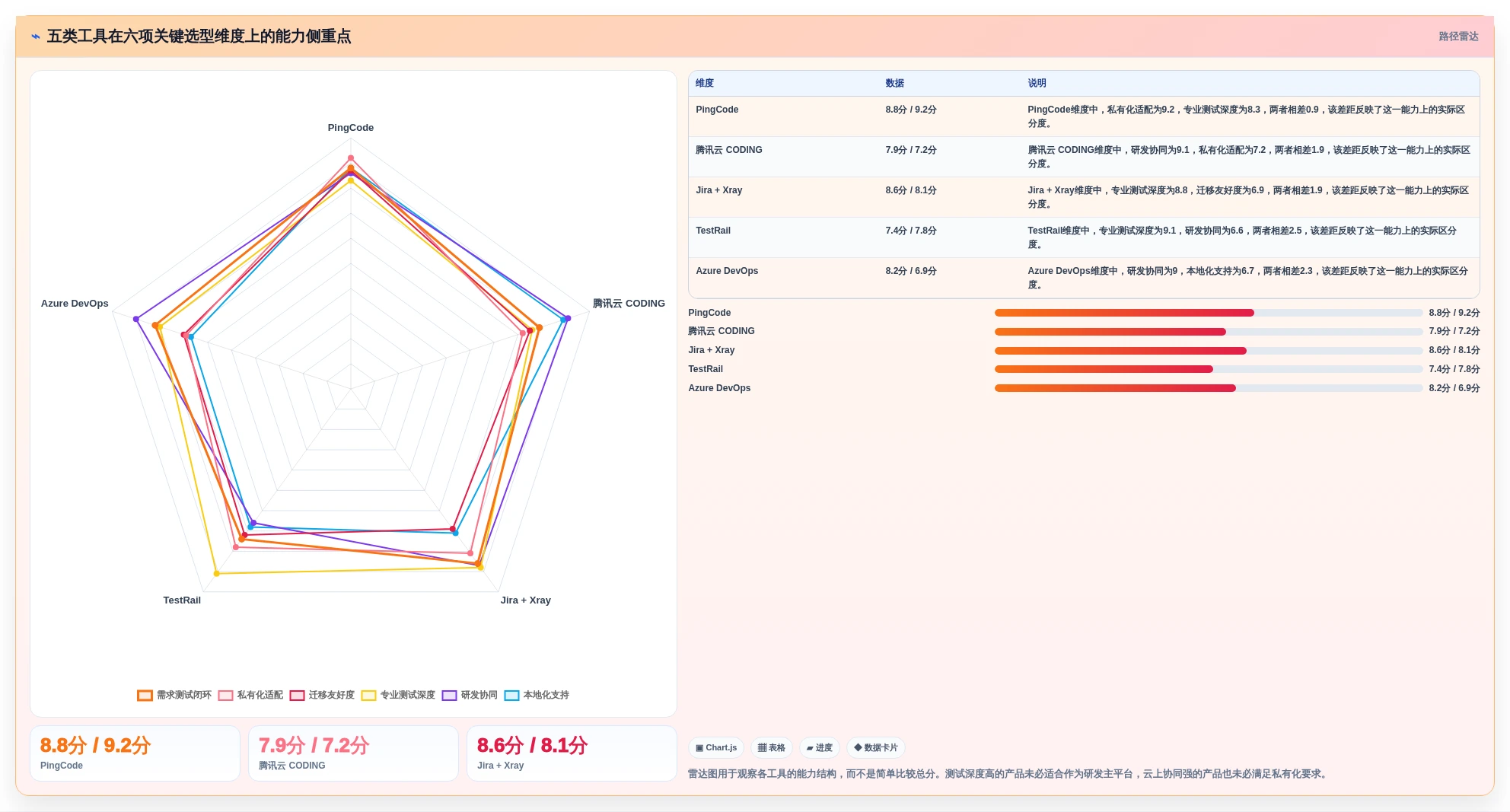This screenshot has height=812, width=1510.
Task: Click the 说明 column header
Action: 1037,83
